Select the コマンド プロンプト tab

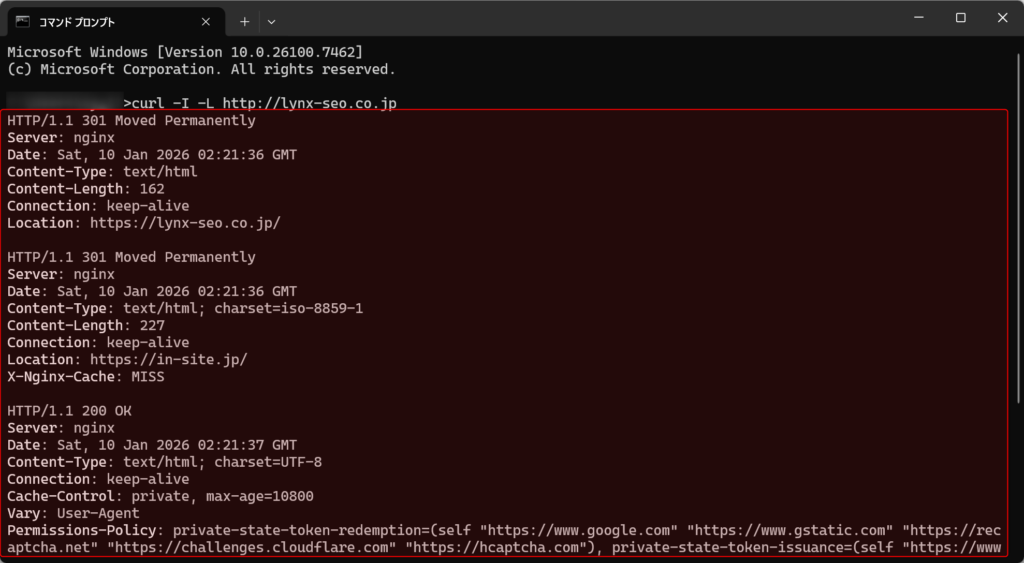[x=100, y=21]
